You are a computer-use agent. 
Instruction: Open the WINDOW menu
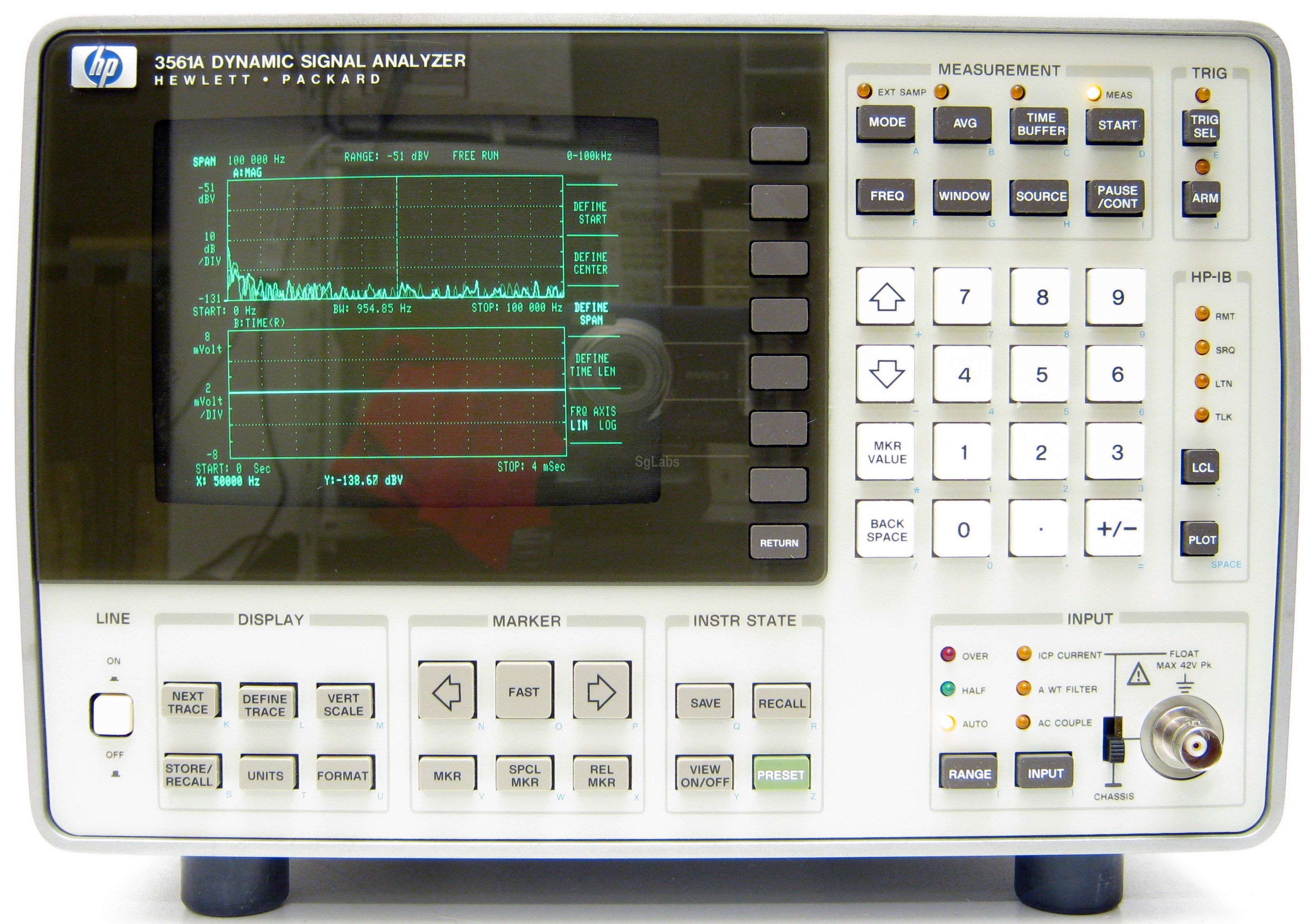[963, 197]
